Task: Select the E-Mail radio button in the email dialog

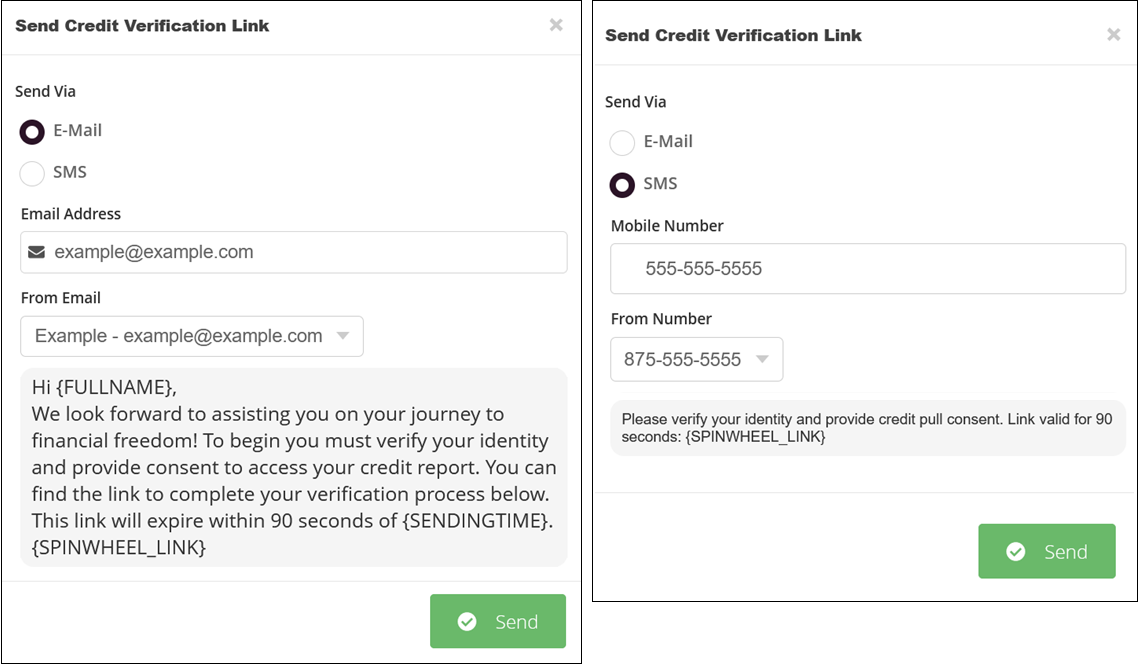Action: pyautogui.click(x=31, y=131)
